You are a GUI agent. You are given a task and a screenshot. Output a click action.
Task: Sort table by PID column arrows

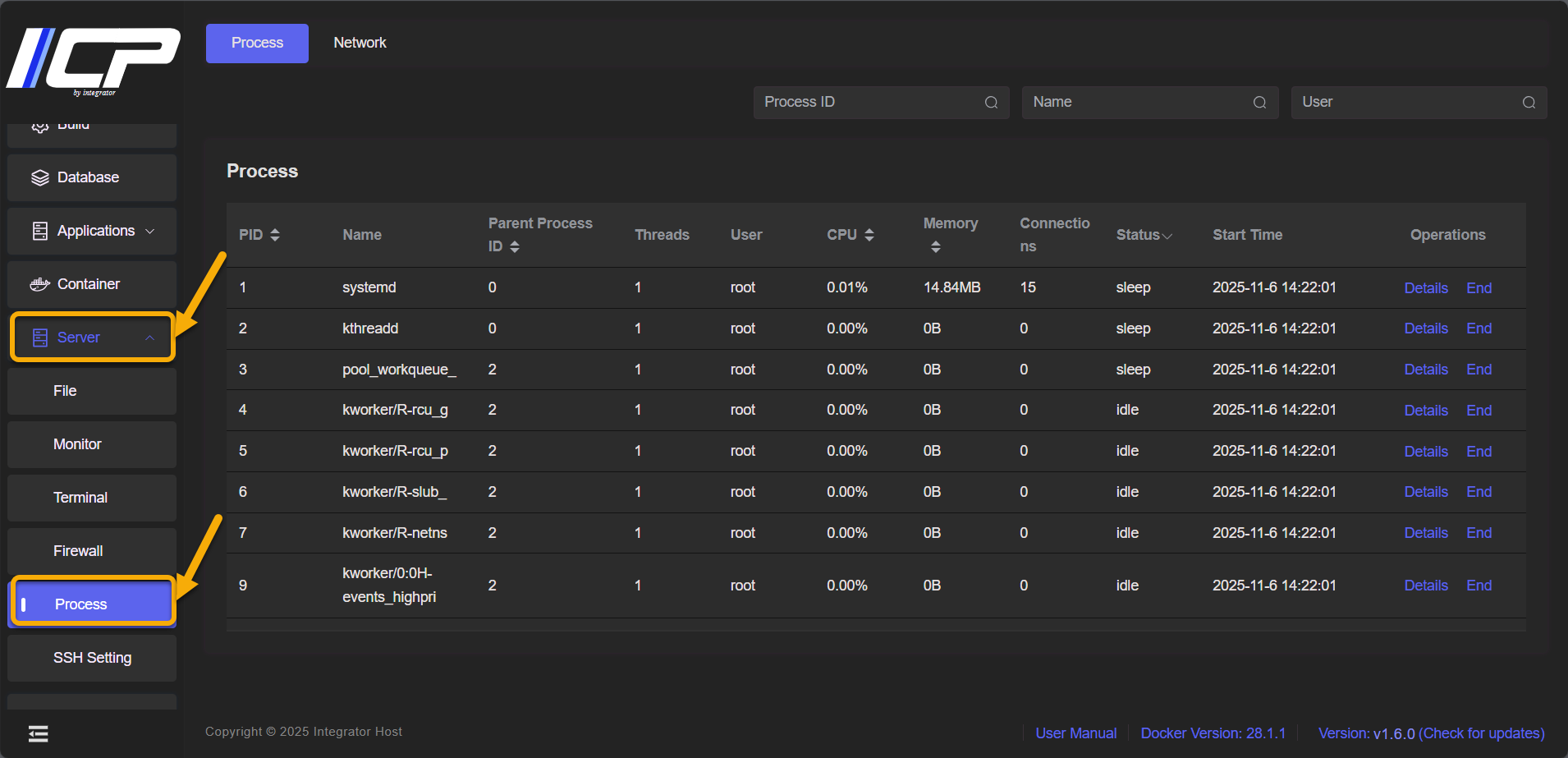[275, 235]
